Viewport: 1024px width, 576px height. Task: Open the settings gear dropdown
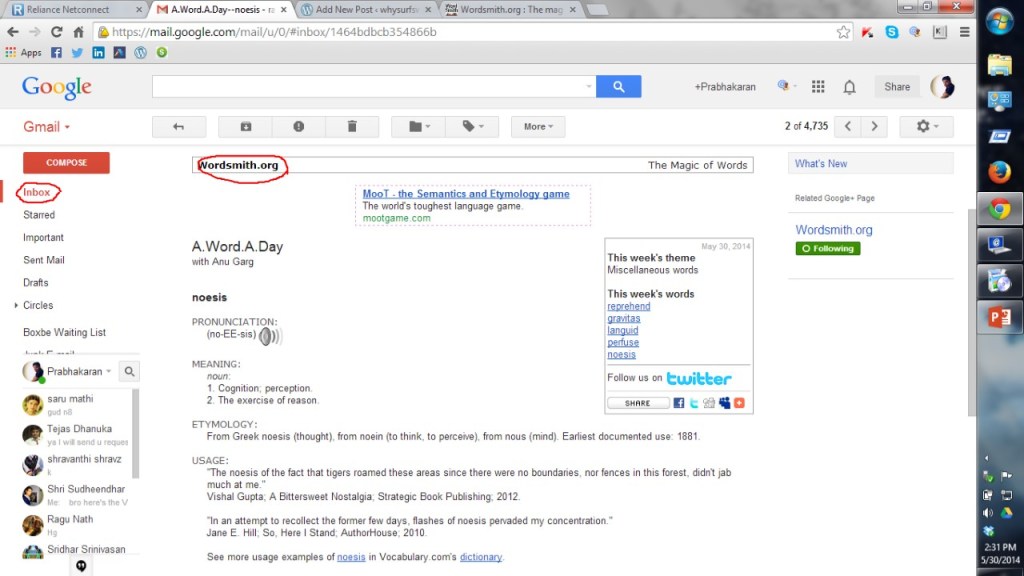926,127
